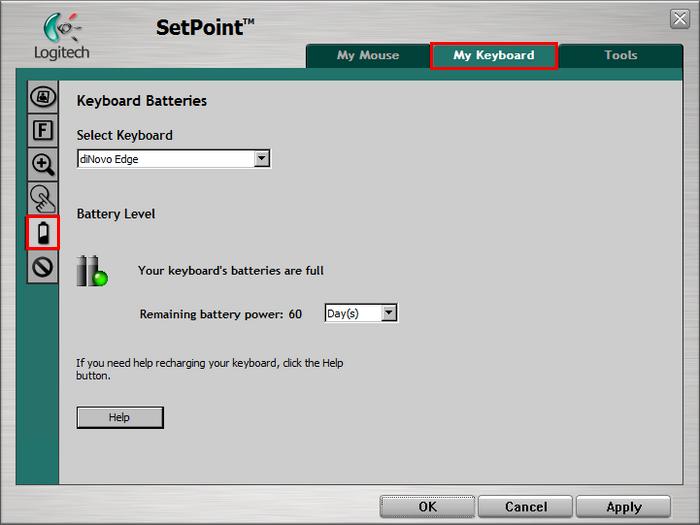
Task: Click the Logitech logo
Action: [62, 37]
